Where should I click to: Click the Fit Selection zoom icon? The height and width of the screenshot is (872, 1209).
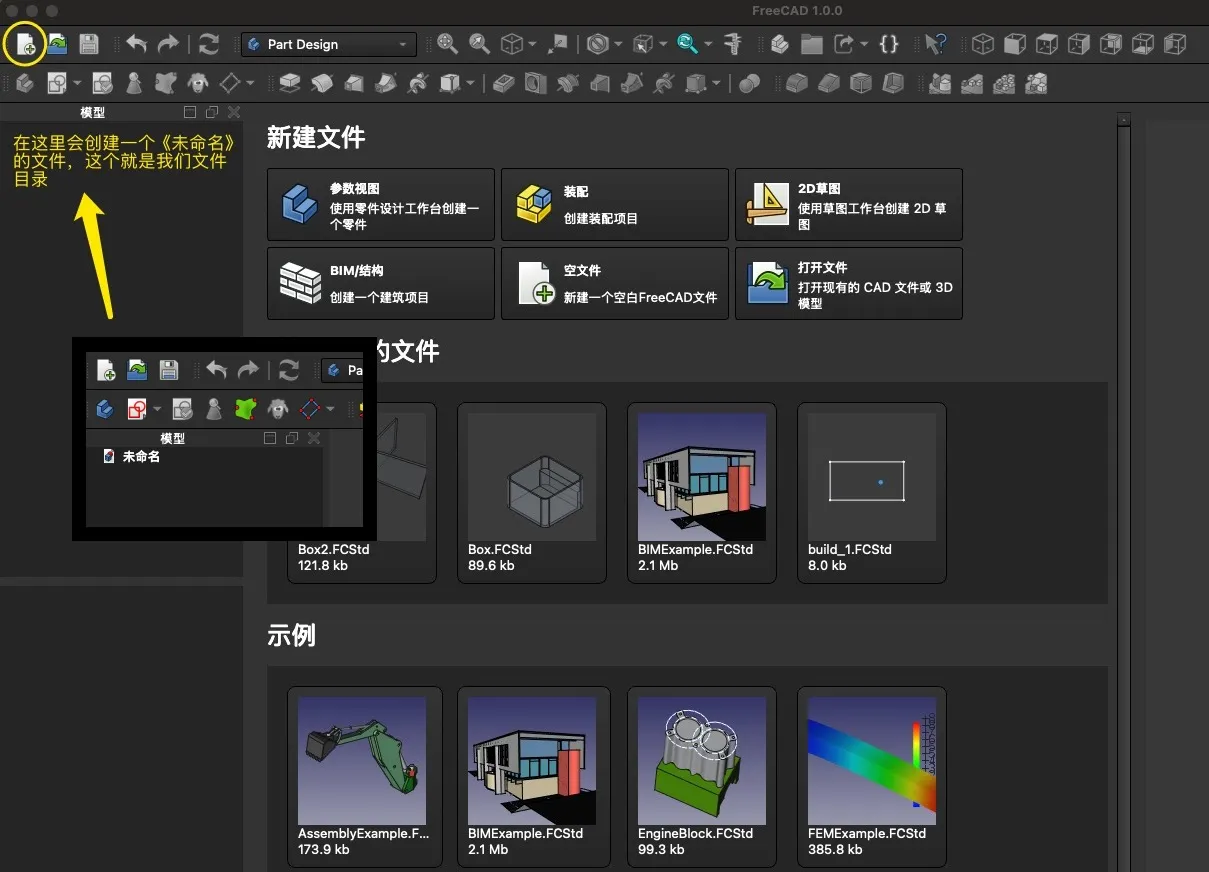point(480,44)
